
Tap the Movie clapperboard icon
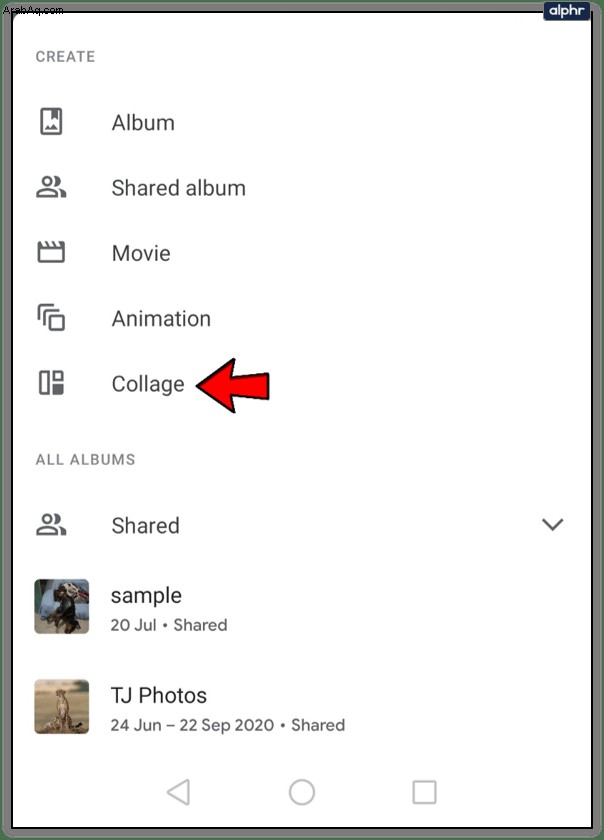pyautogui.click(x=51, y=252)
